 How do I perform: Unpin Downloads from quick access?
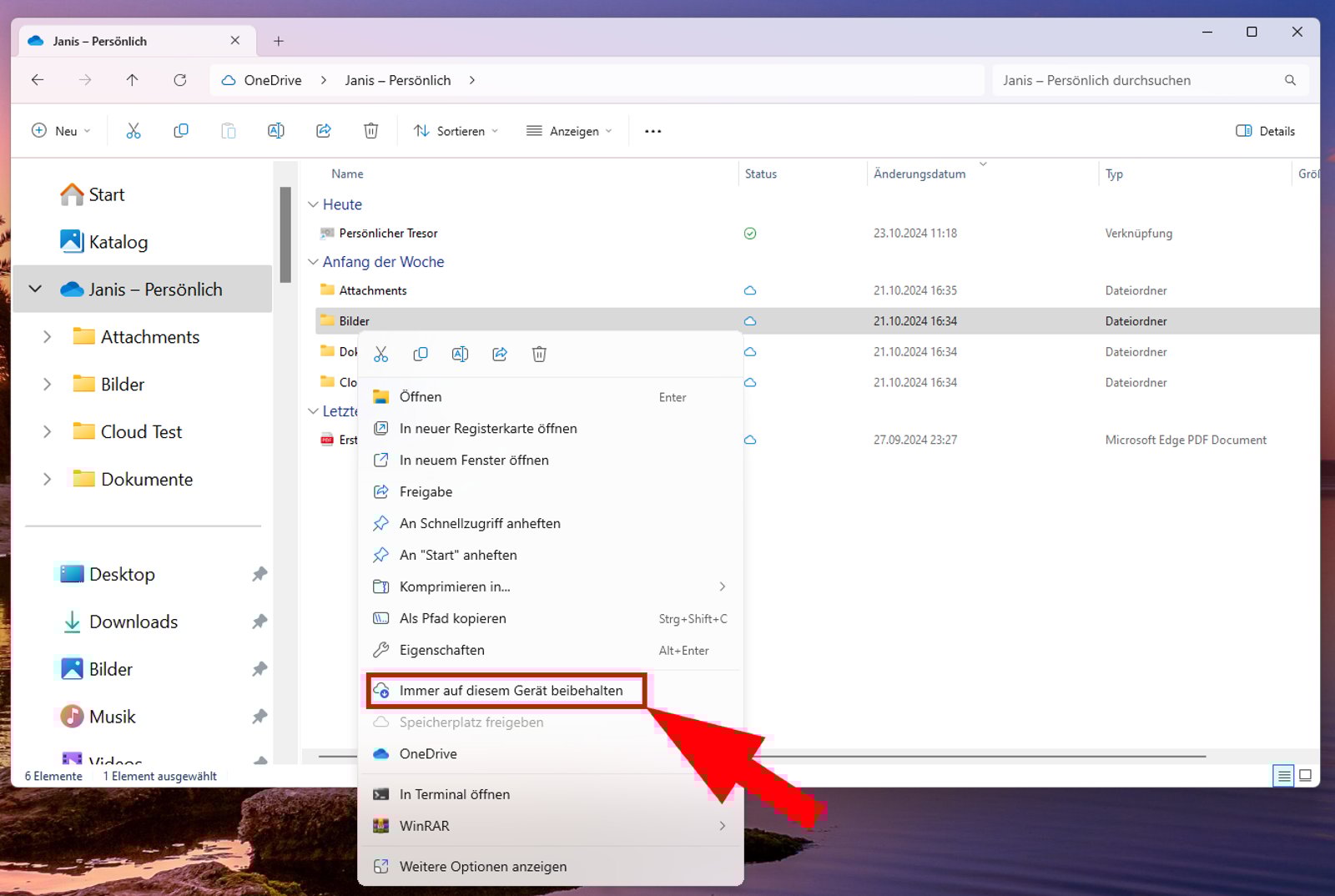[259, 622]
